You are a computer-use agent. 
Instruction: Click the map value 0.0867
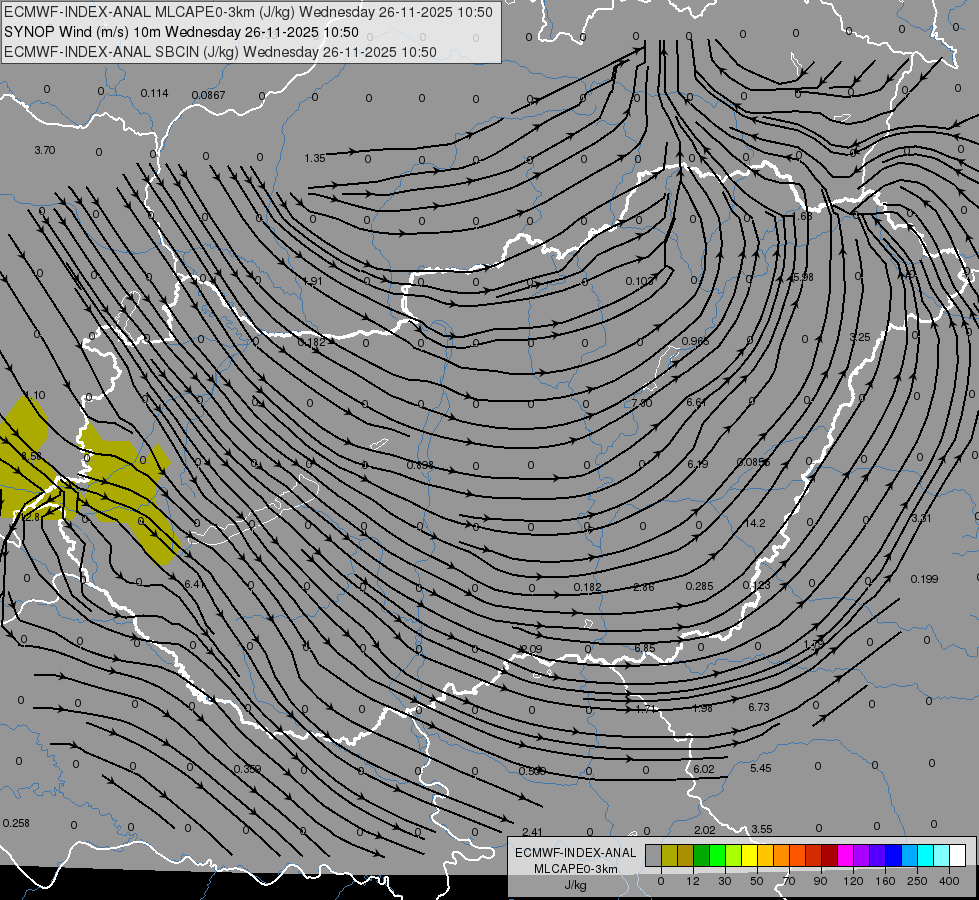[x=209, y=95]
